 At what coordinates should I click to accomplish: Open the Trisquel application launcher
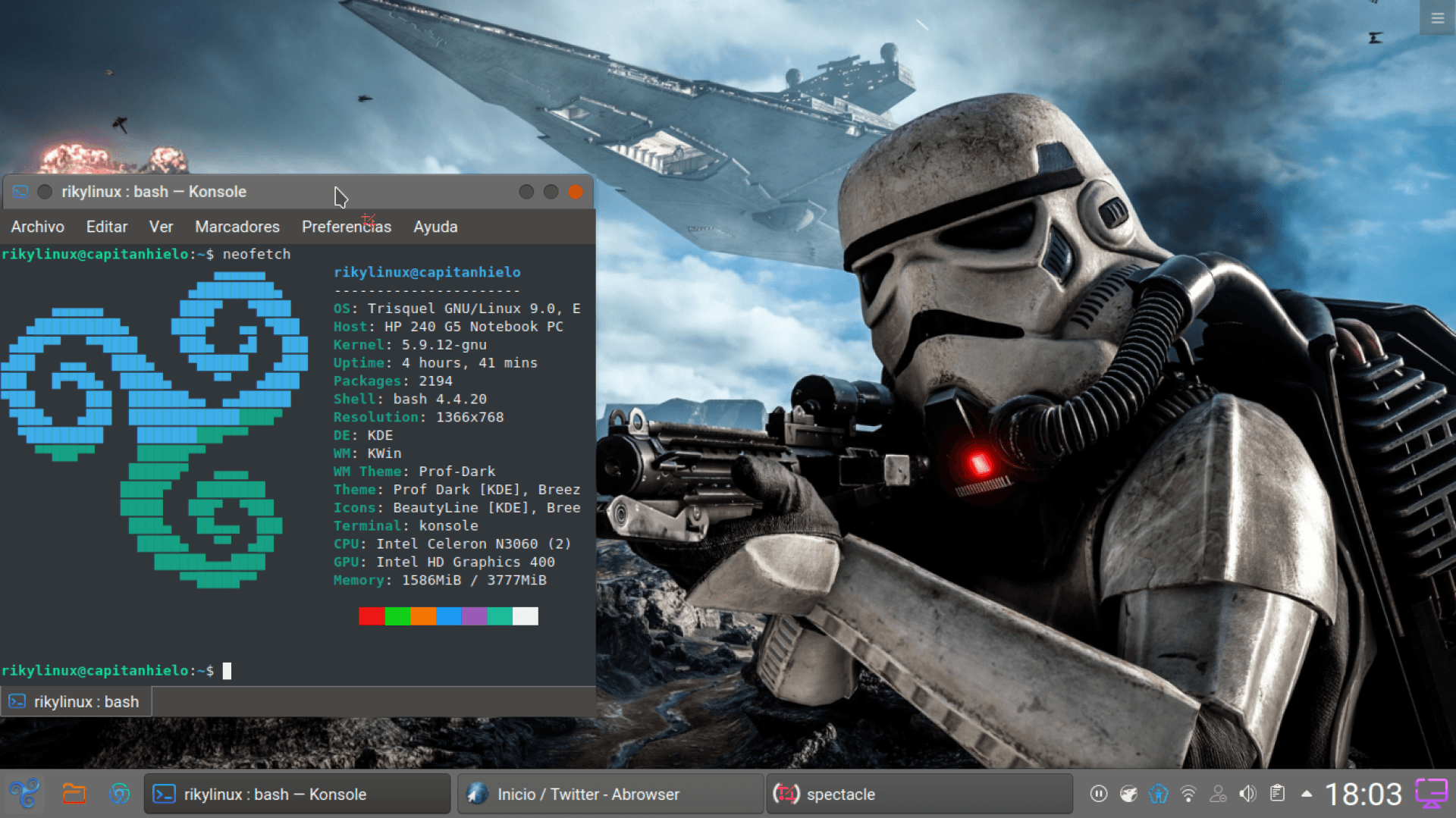coord(24,794)
